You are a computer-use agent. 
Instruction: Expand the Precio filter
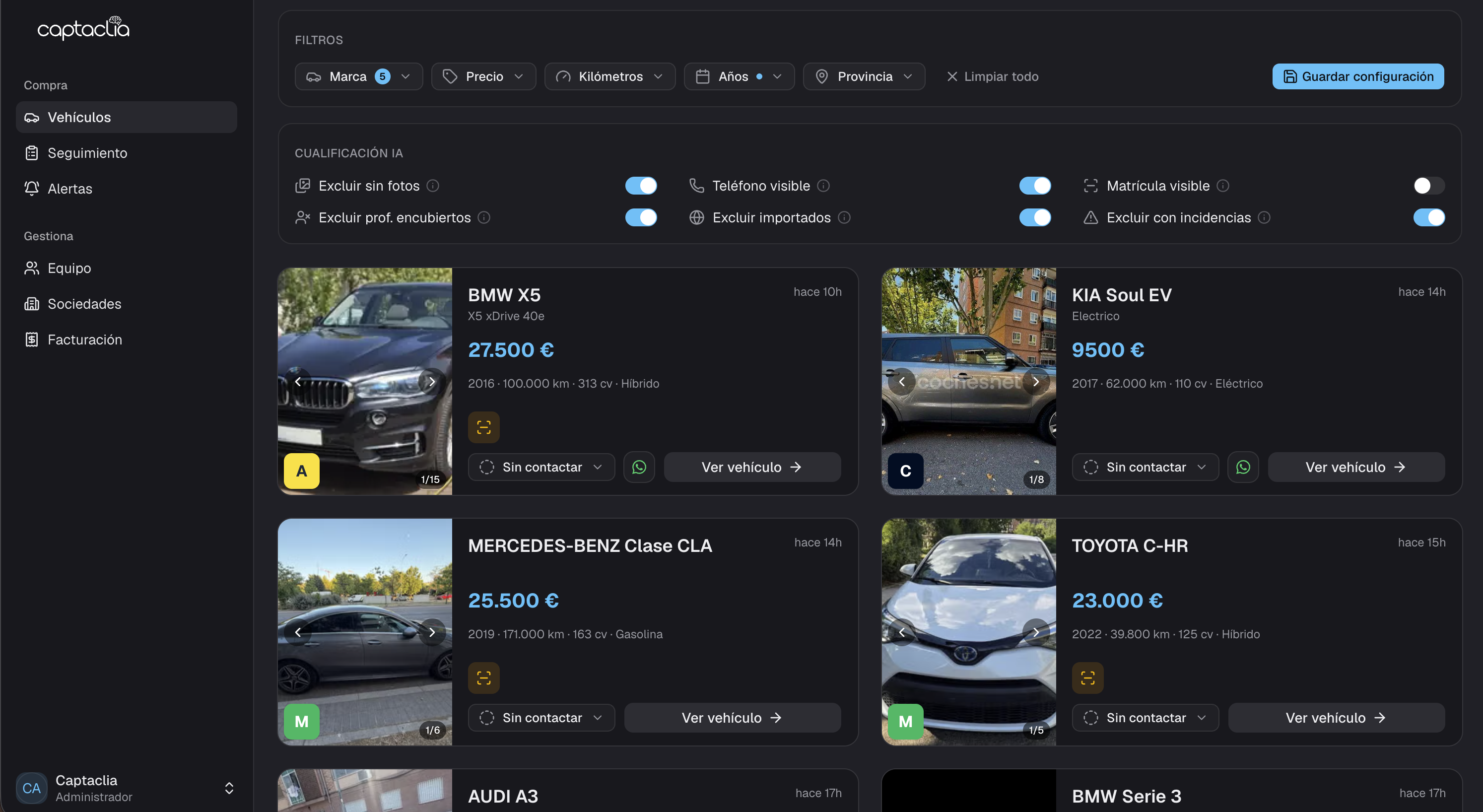[483, 76]
